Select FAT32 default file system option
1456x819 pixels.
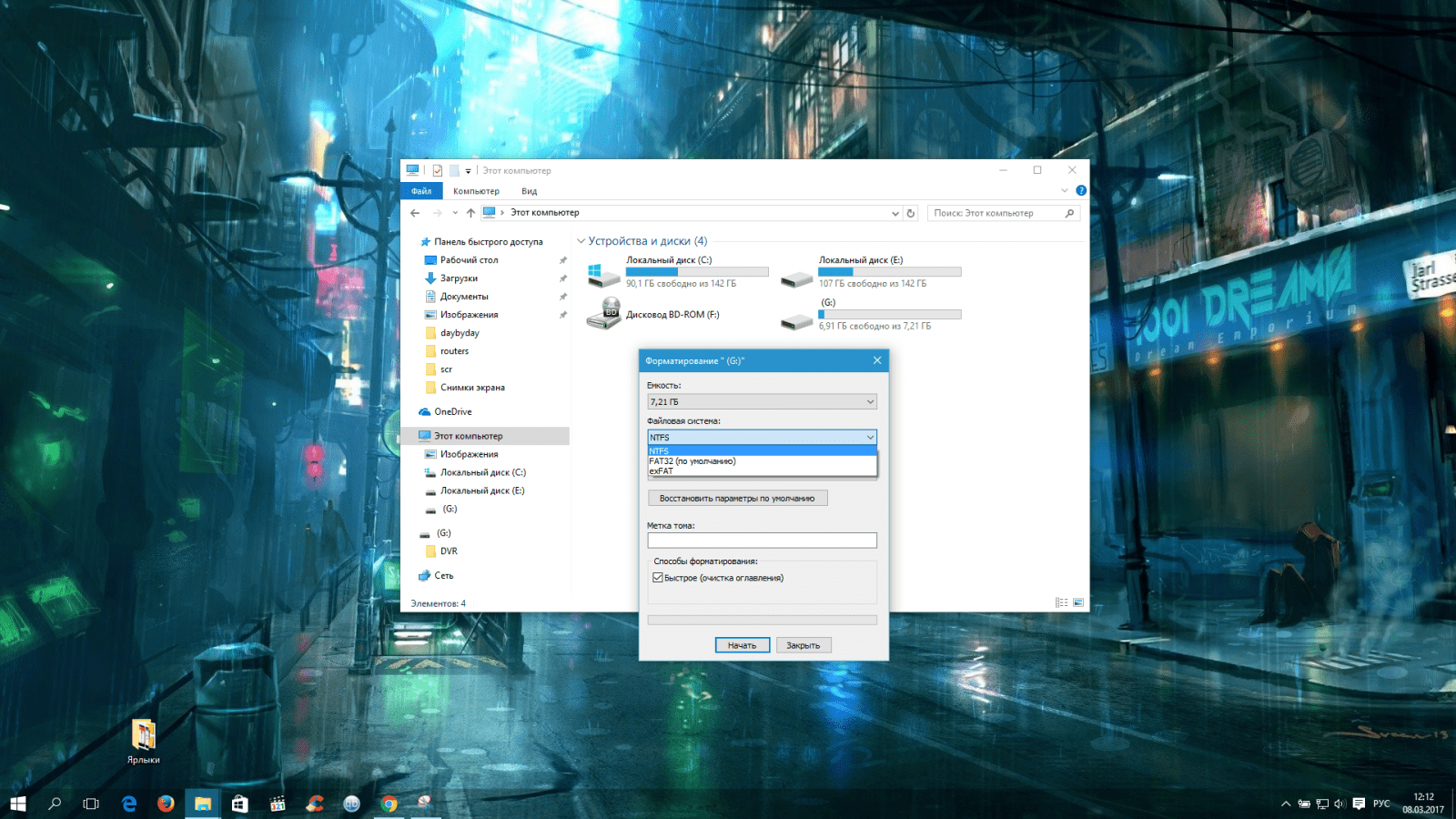(x=692, y=461)
